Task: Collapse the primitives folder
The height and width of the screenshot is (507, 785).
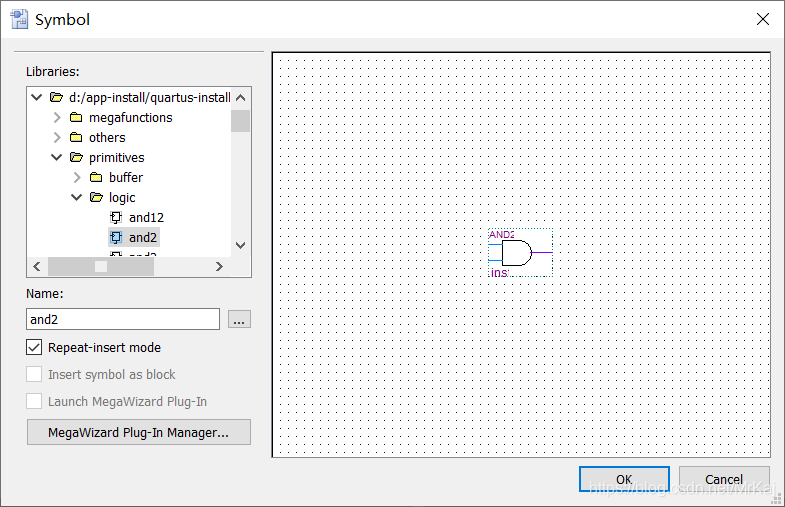Action: (57, 157)
